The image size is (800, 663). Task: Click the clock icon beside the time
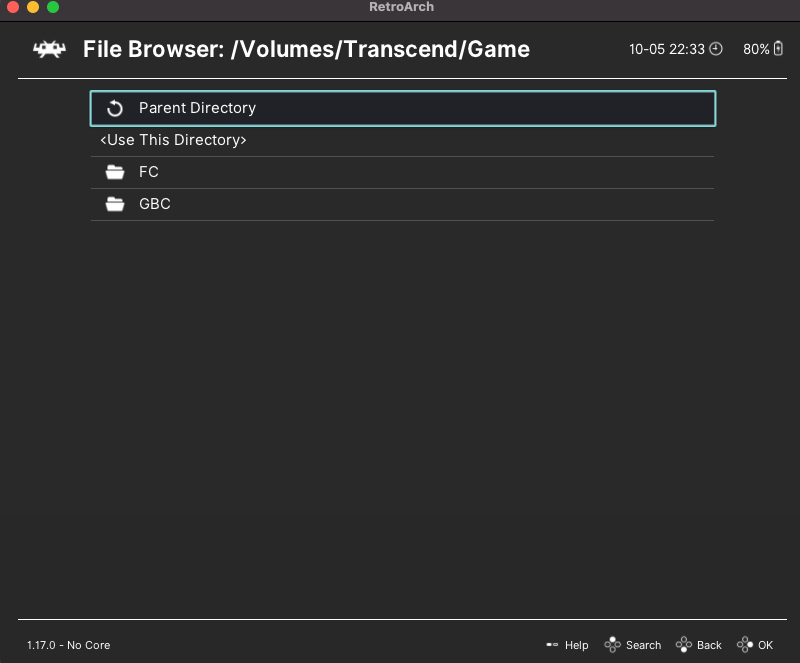[716, 49]
